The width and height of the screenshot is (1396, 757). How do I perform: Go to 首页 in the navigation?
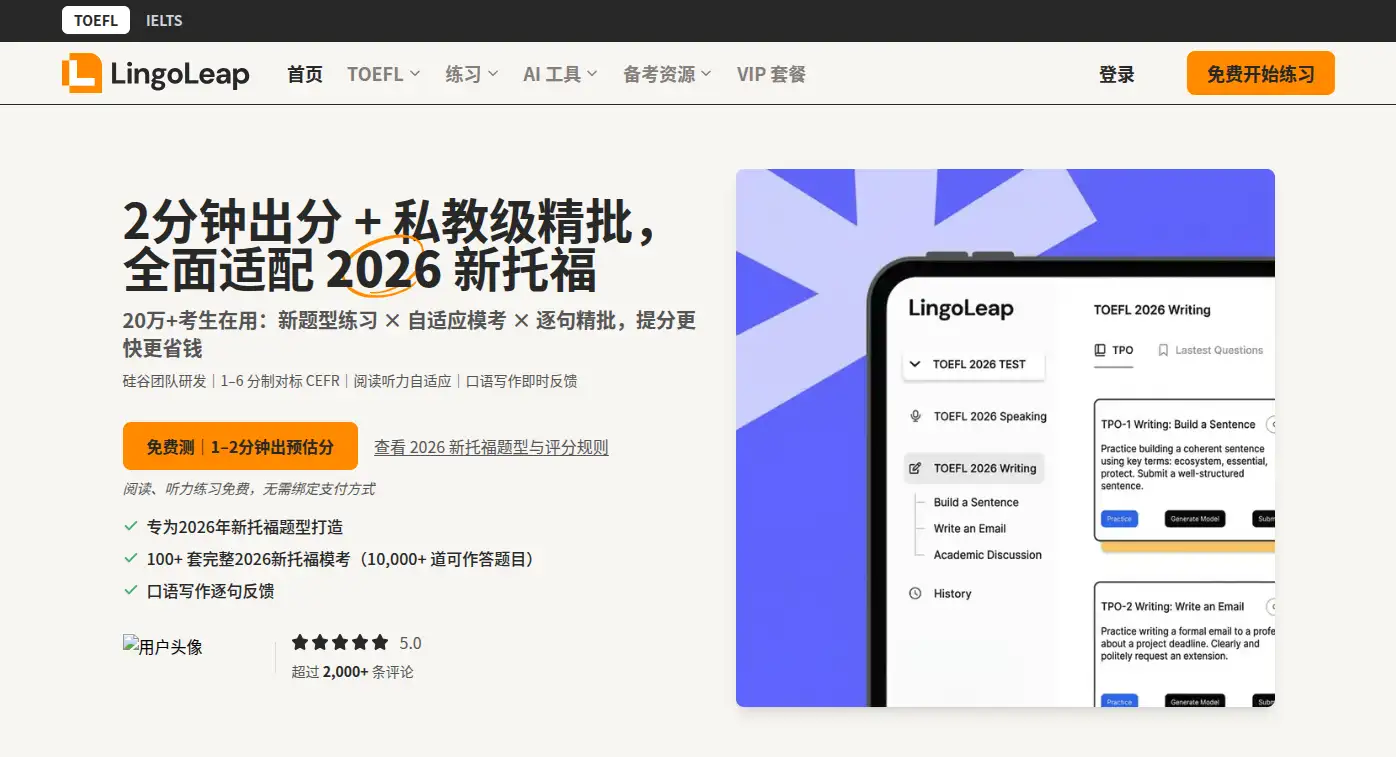(x=305, y=74)
